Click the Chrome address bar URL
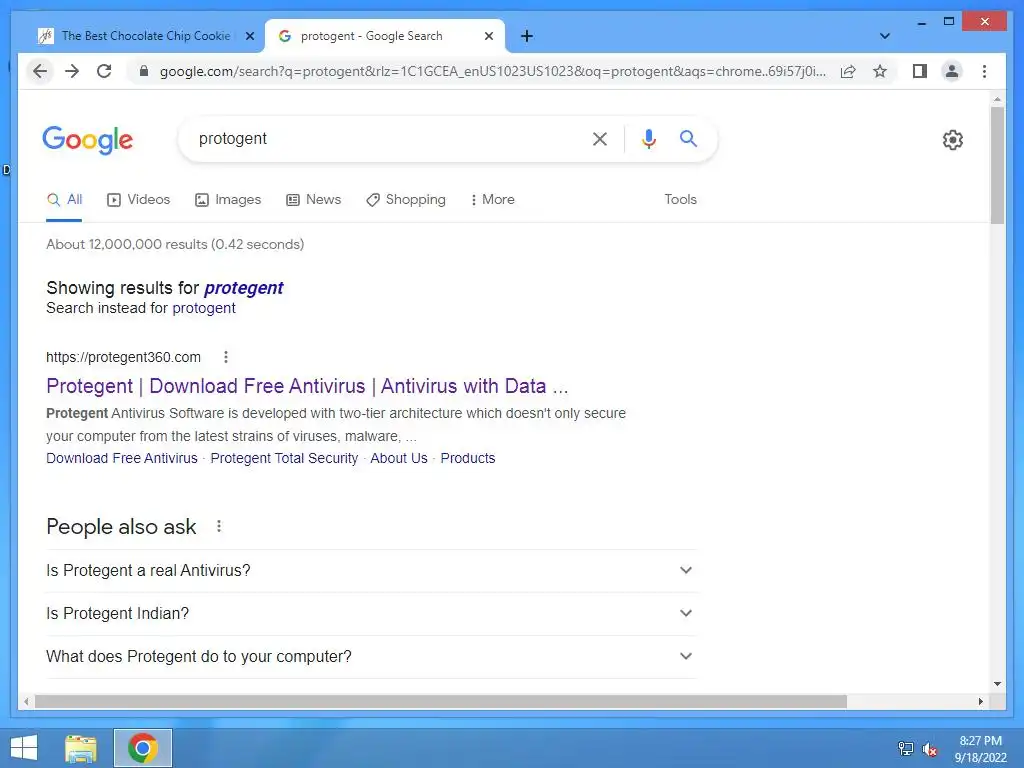 point(492,71)
